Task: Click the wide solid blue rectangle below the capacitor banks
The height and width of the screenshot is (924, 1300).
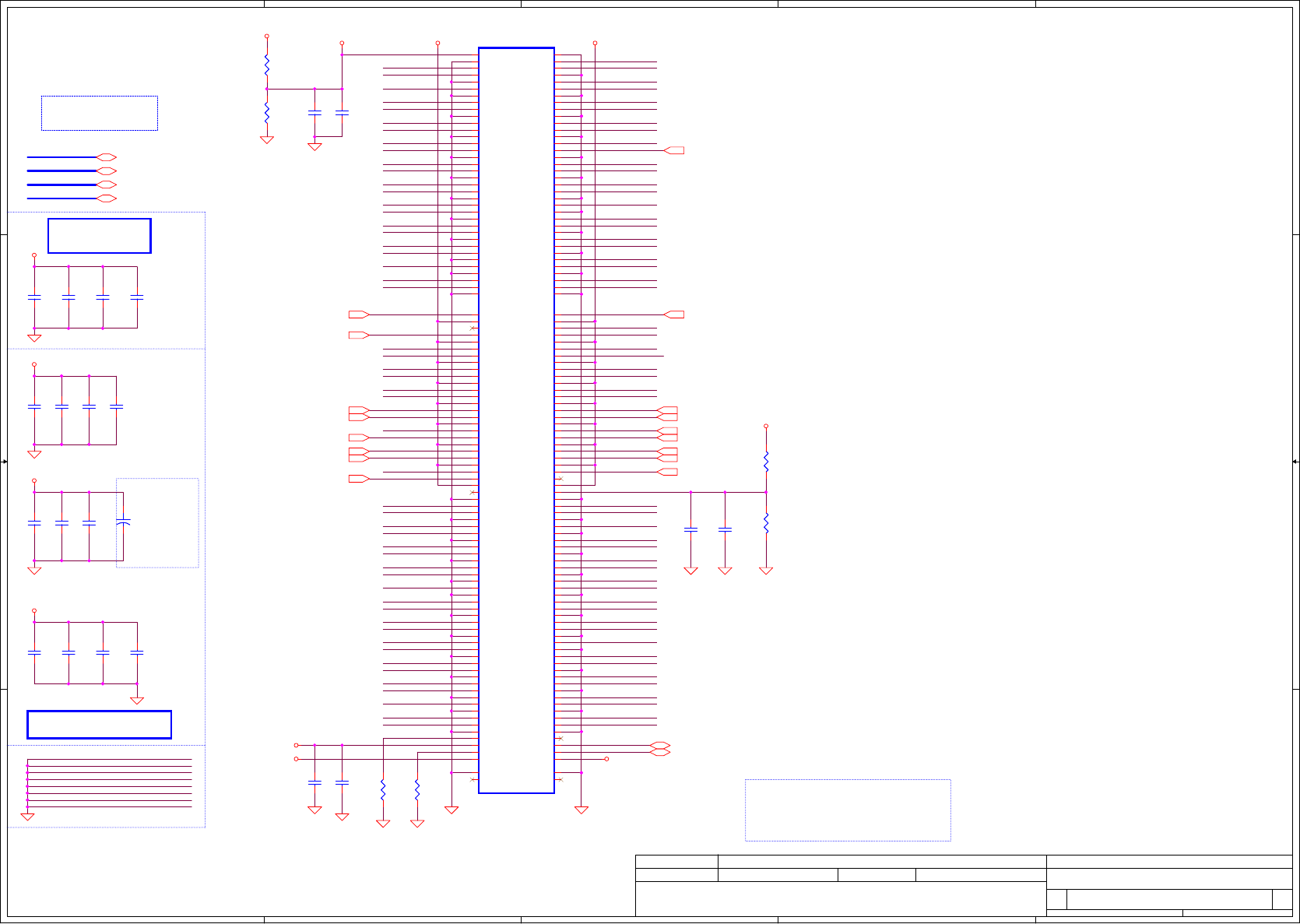Action: 100,725
